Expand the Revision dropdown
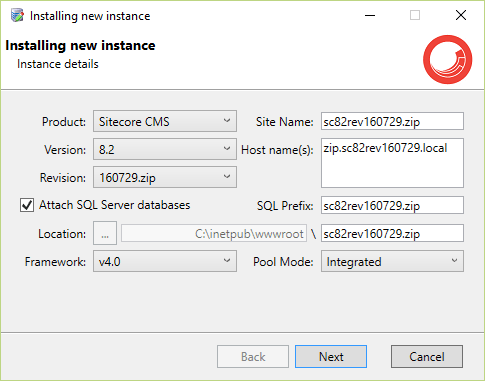485x381 pixels. 165,177
